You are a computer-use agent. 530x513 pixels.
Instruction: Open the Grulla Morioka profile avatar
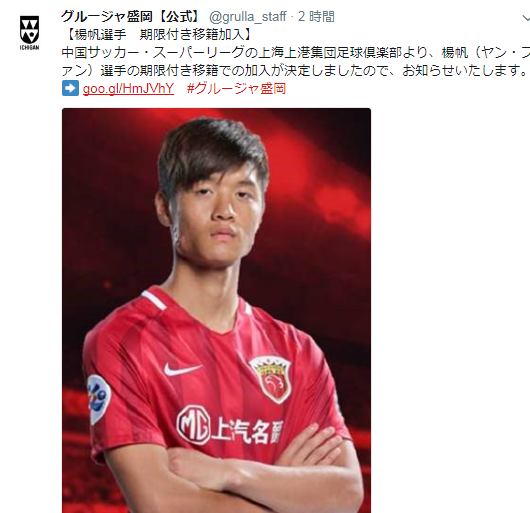point(29,33)
